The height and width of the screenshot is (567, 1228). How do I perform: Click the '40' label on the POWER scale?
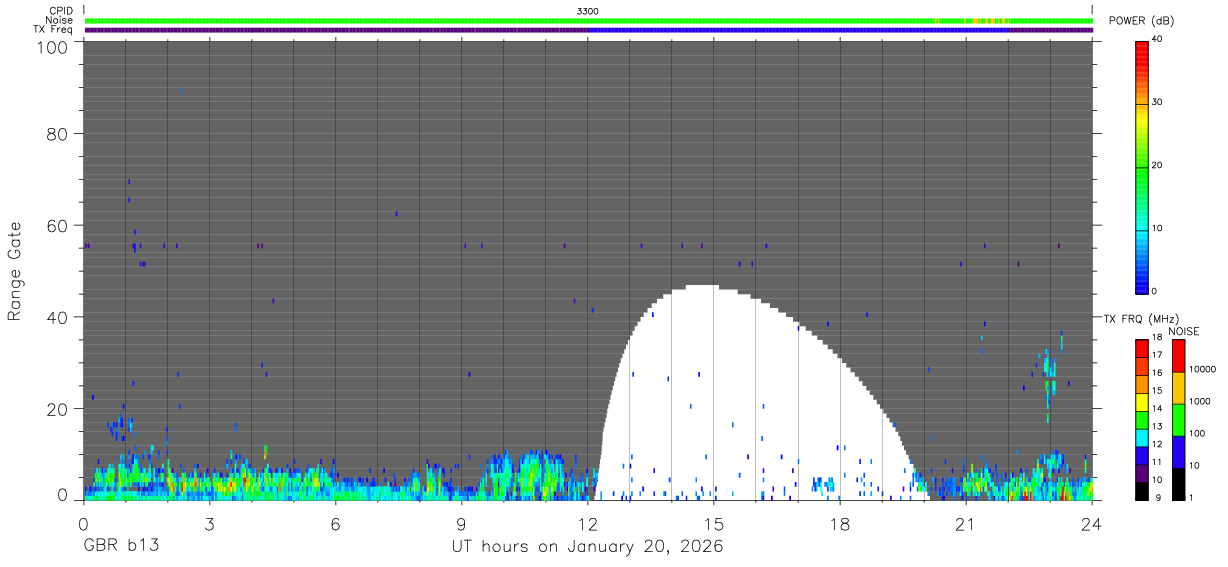click(x=1156, y=39)
